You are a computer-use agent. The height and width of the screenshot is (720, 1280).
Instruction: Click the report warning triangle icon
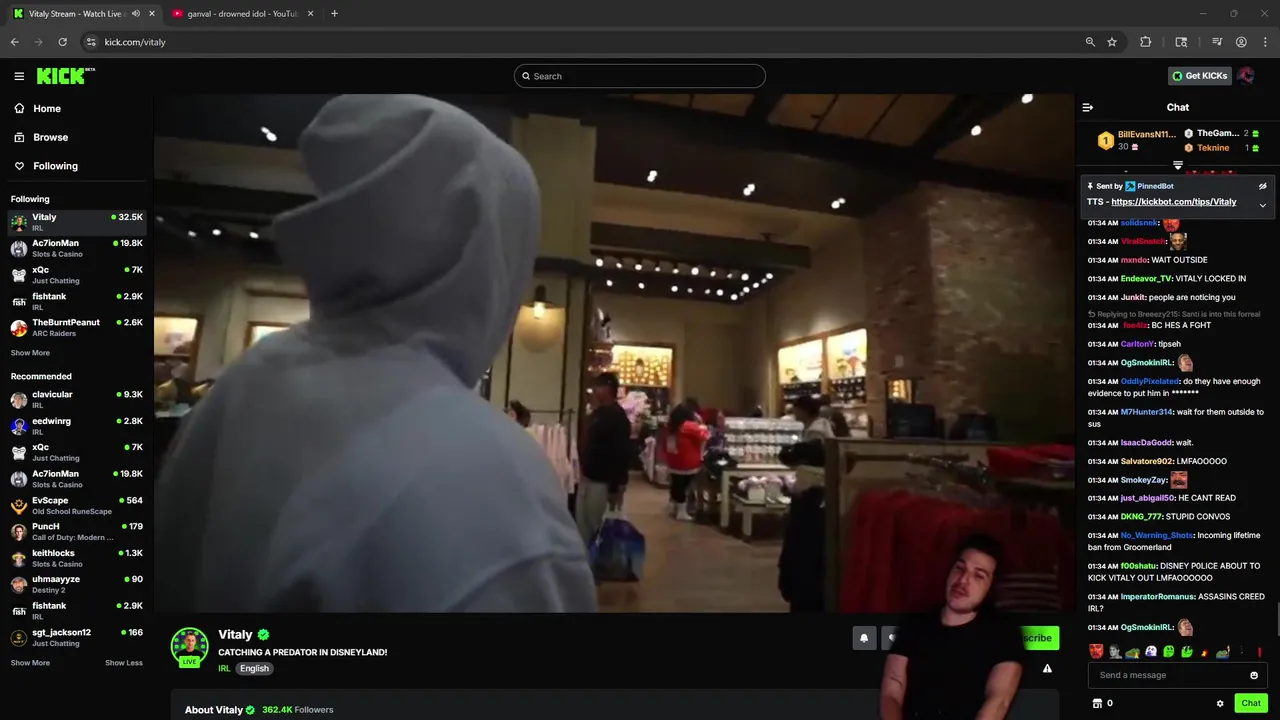[x=1047, y=668]
